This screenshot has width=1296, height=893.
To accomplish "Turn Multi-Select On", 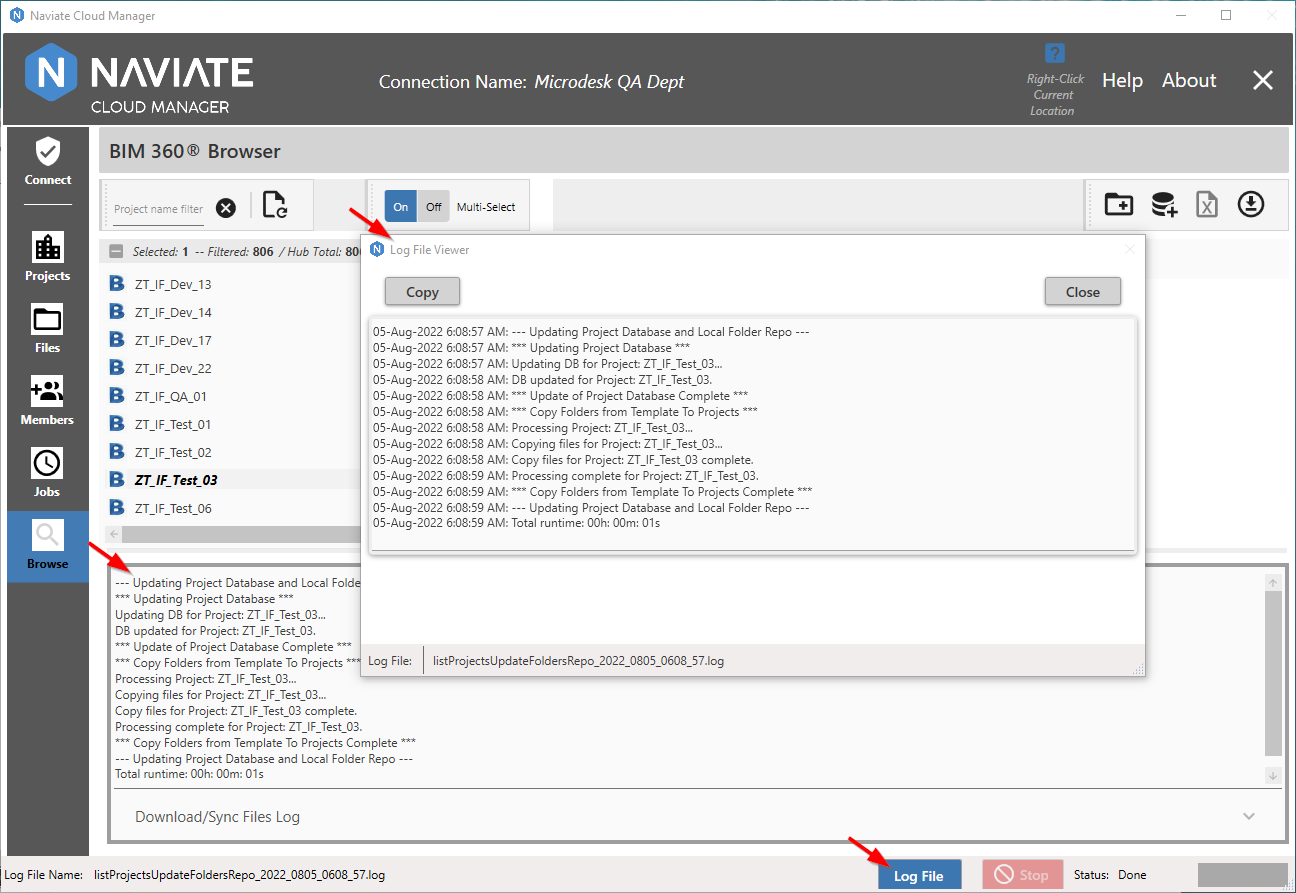I will [401, 207].
